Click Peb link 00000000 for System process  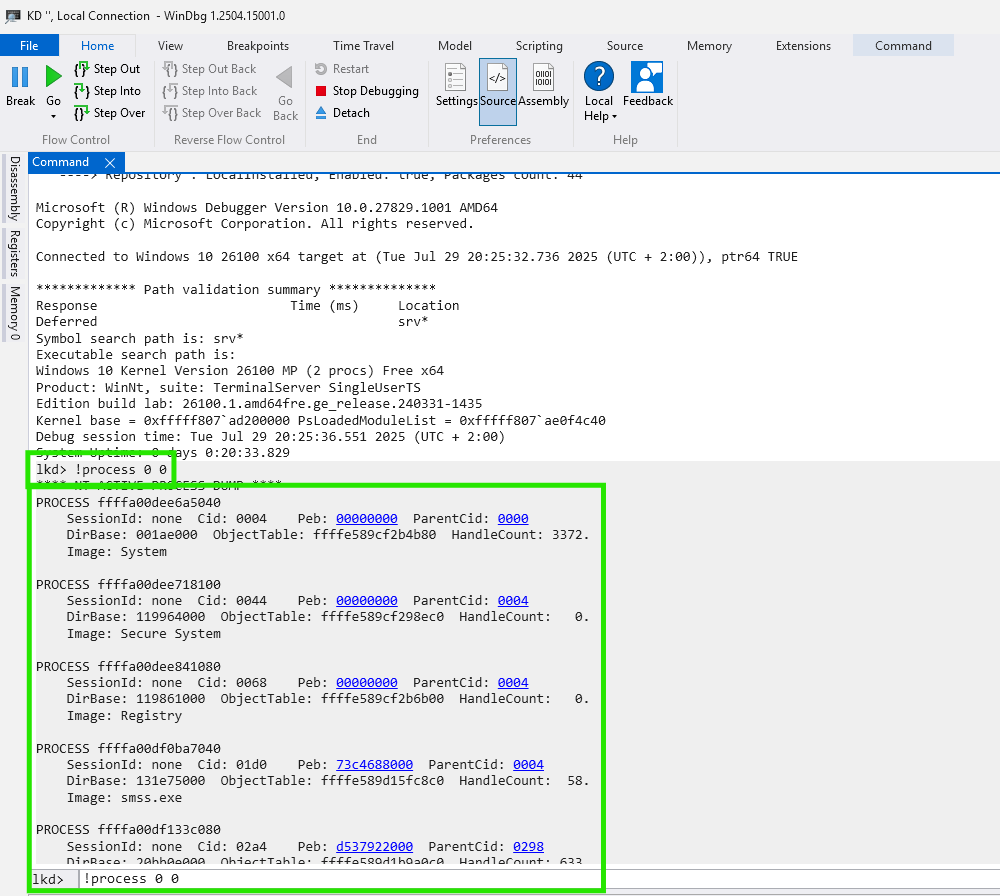[x=367, y=518]
